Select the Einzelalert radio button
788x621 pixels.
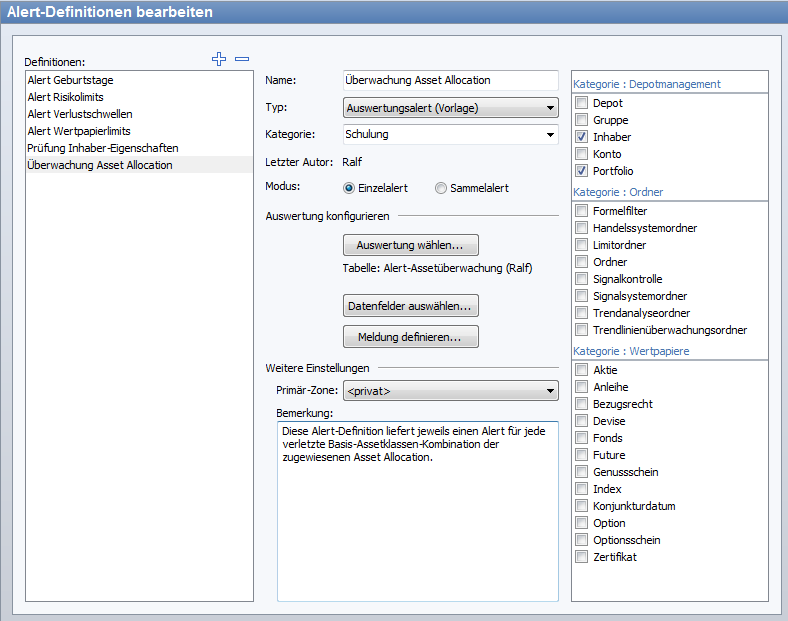pos(349,187)
